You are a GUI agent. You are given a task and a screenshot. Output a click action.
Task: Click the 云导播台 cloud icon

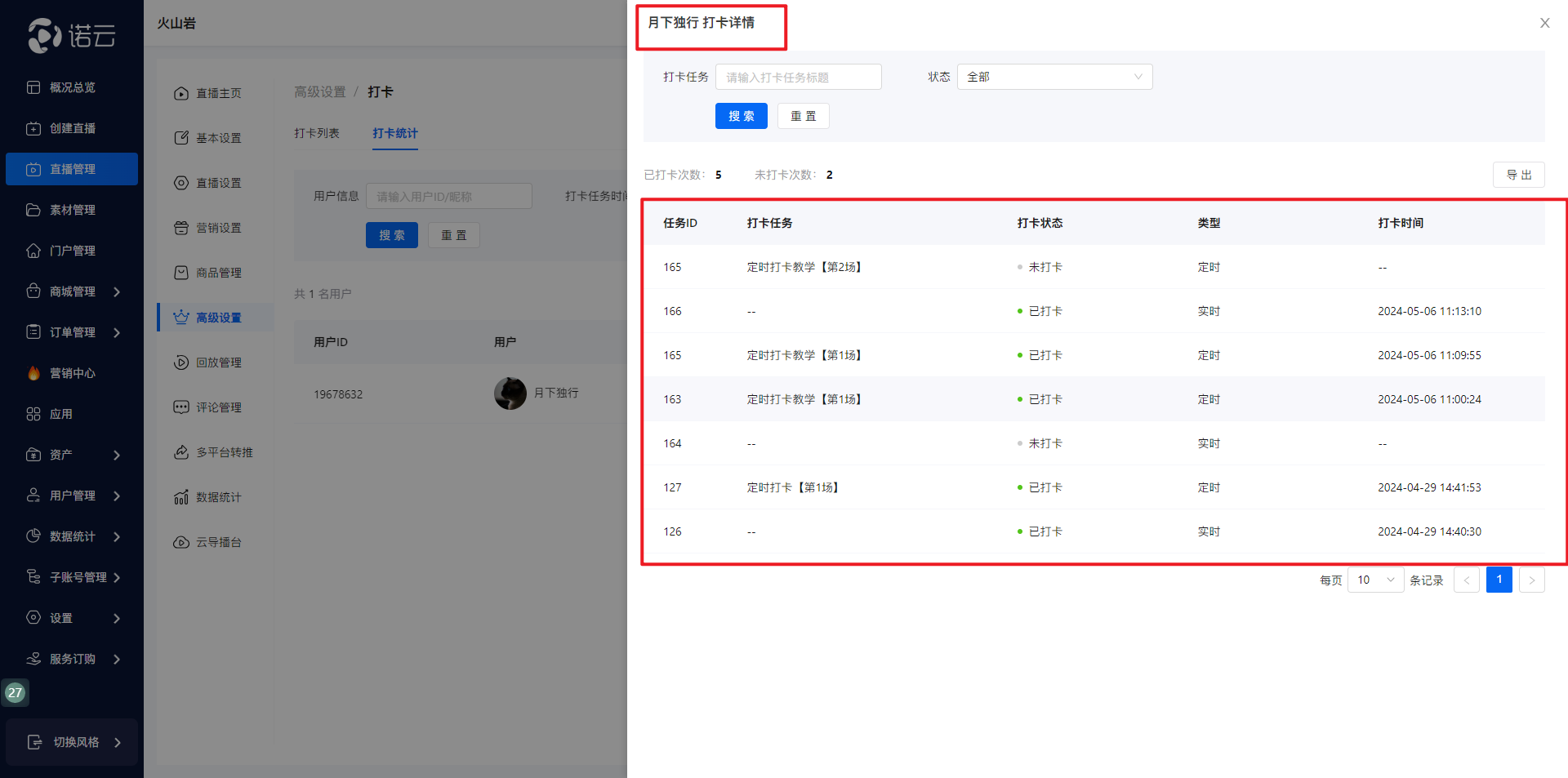click(181, 542)
